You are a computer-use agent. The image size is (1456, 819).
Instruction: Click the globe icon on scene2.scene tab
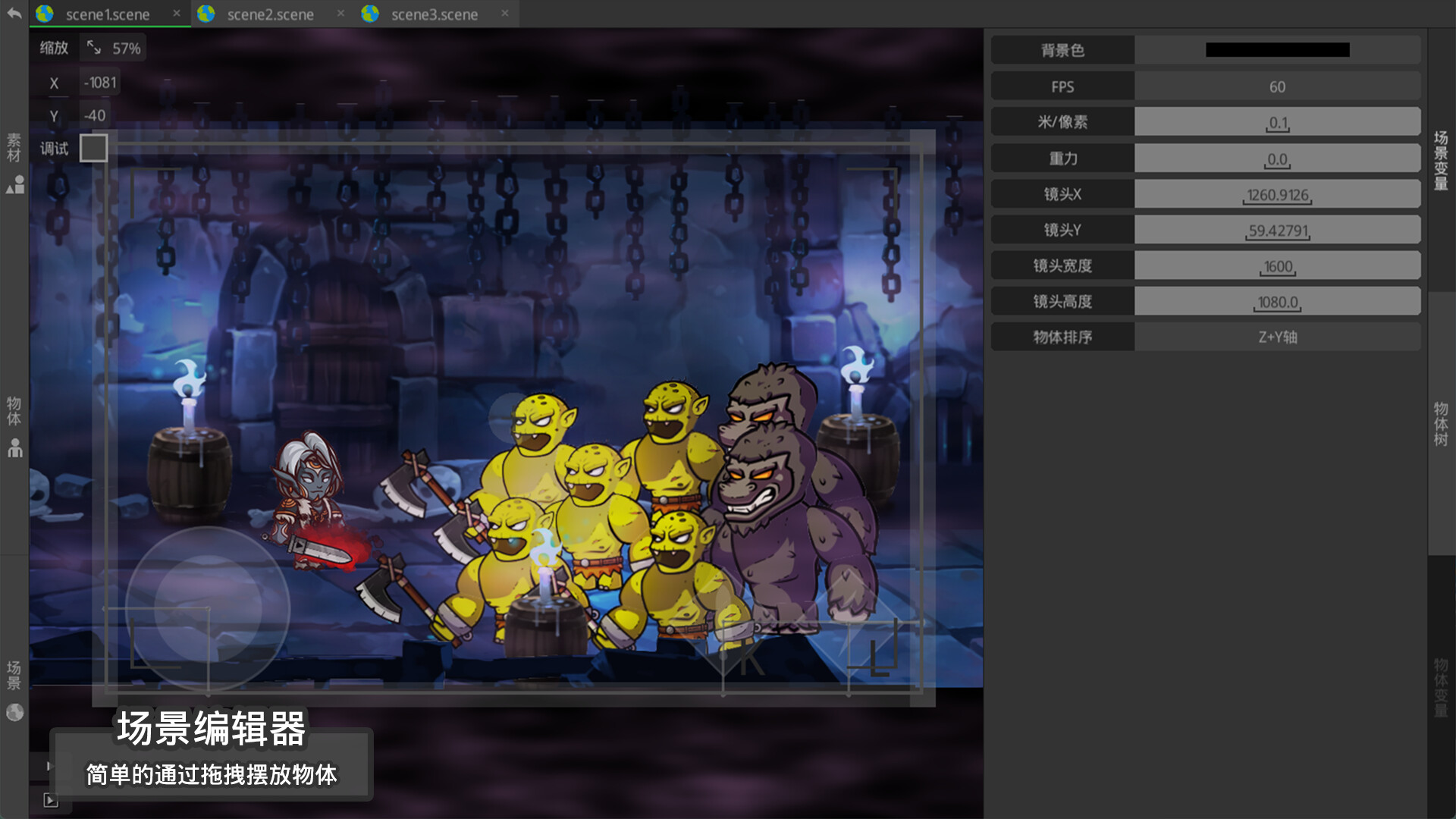pos(206,14)
